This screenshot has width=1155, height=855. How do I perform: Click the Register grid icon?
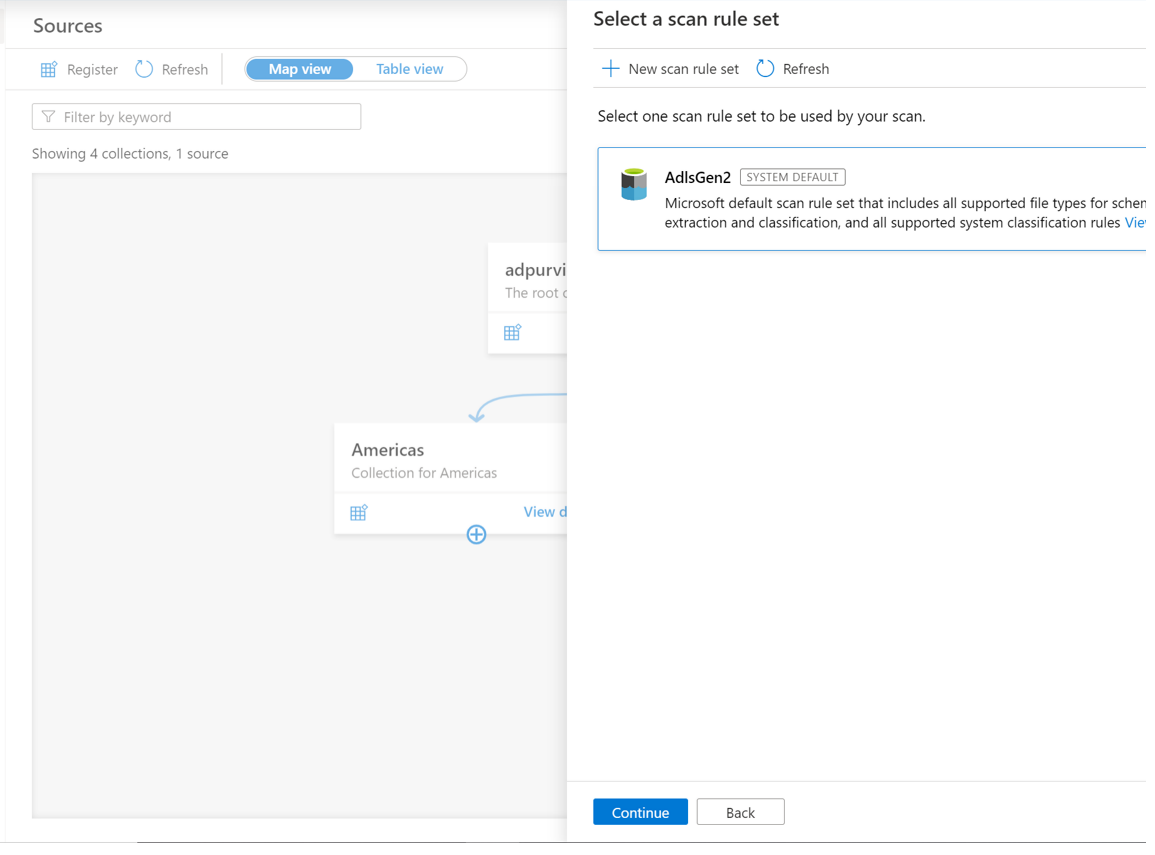(48, 69)
